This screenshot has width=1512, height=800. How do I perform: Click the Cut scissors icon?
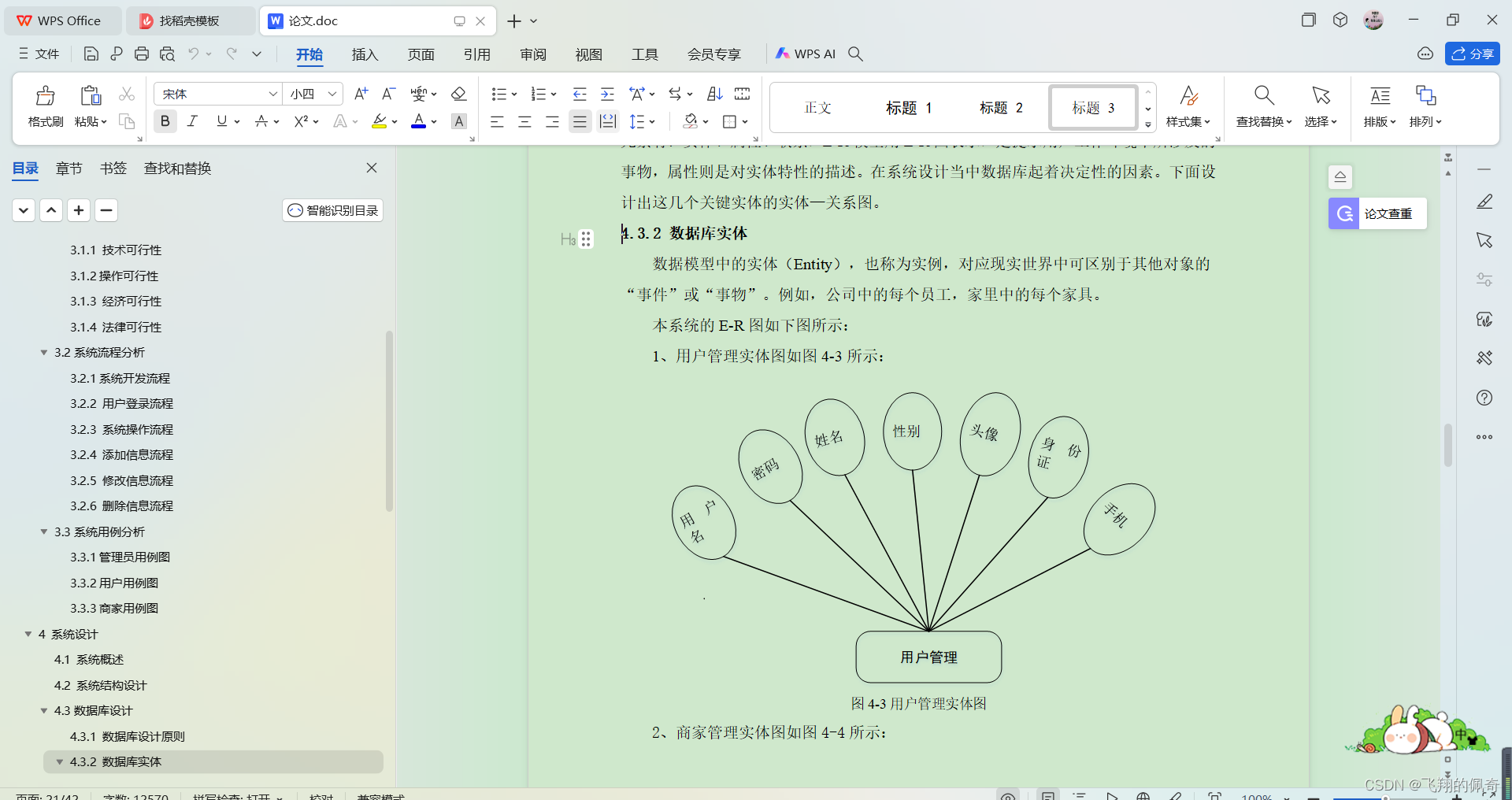tap(126, 94)
